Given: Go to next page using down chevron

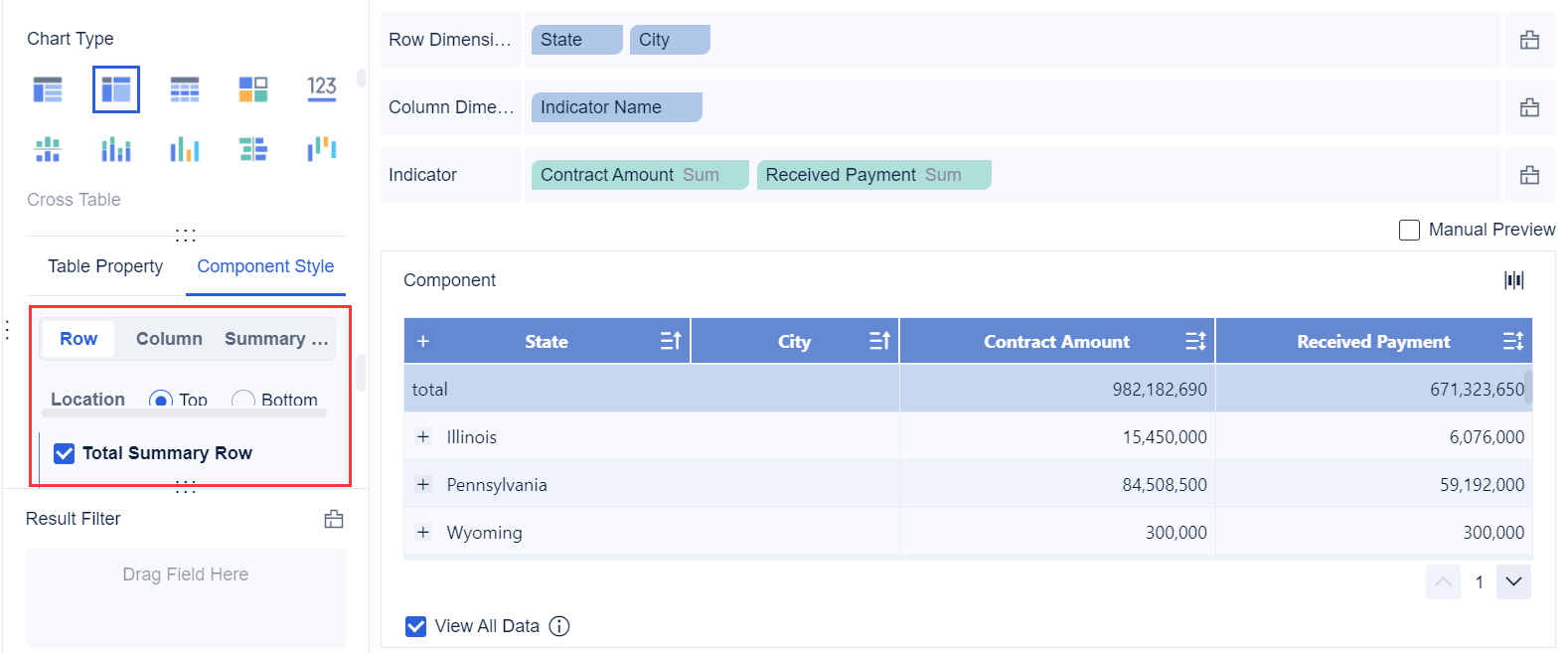Looking at the screenshot, I should click(x=1513, y=581).
